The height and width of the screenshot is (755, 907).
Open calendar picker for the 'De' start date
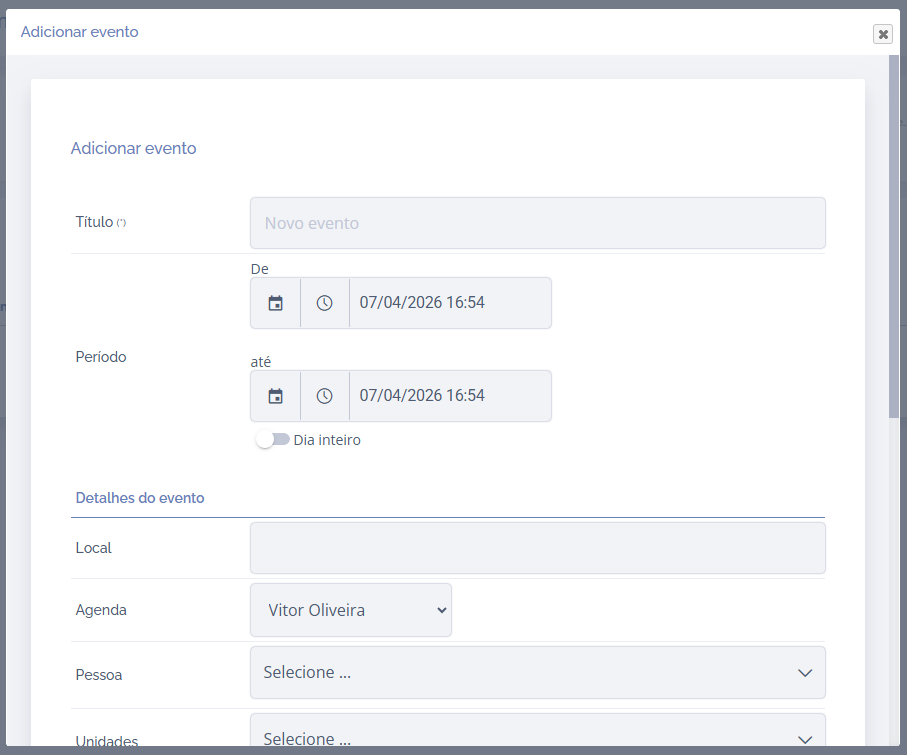[275, 303]
